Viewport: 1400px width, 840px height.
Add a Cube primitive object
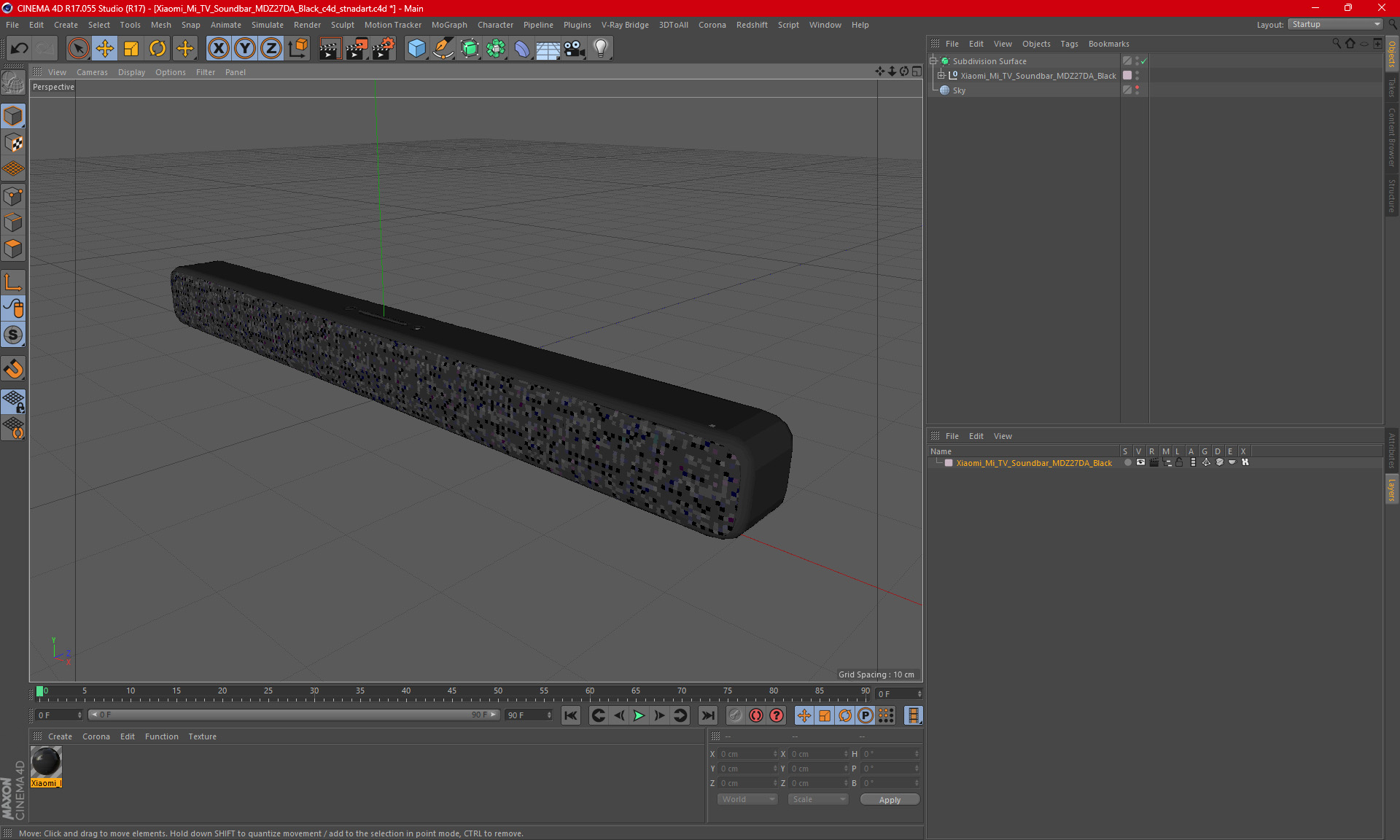(416, 49)
